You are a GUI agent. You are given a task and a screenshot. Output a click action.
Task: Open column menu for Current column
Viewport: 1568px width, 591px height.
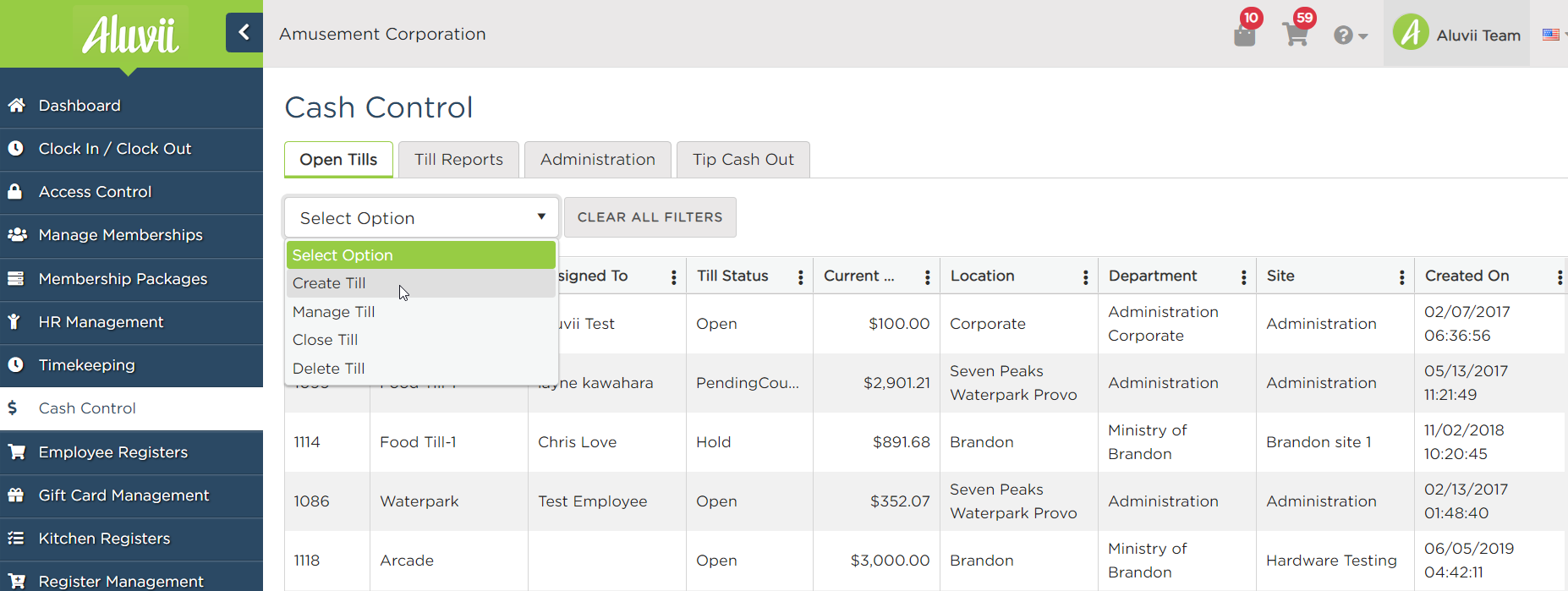tap(928, 277)
